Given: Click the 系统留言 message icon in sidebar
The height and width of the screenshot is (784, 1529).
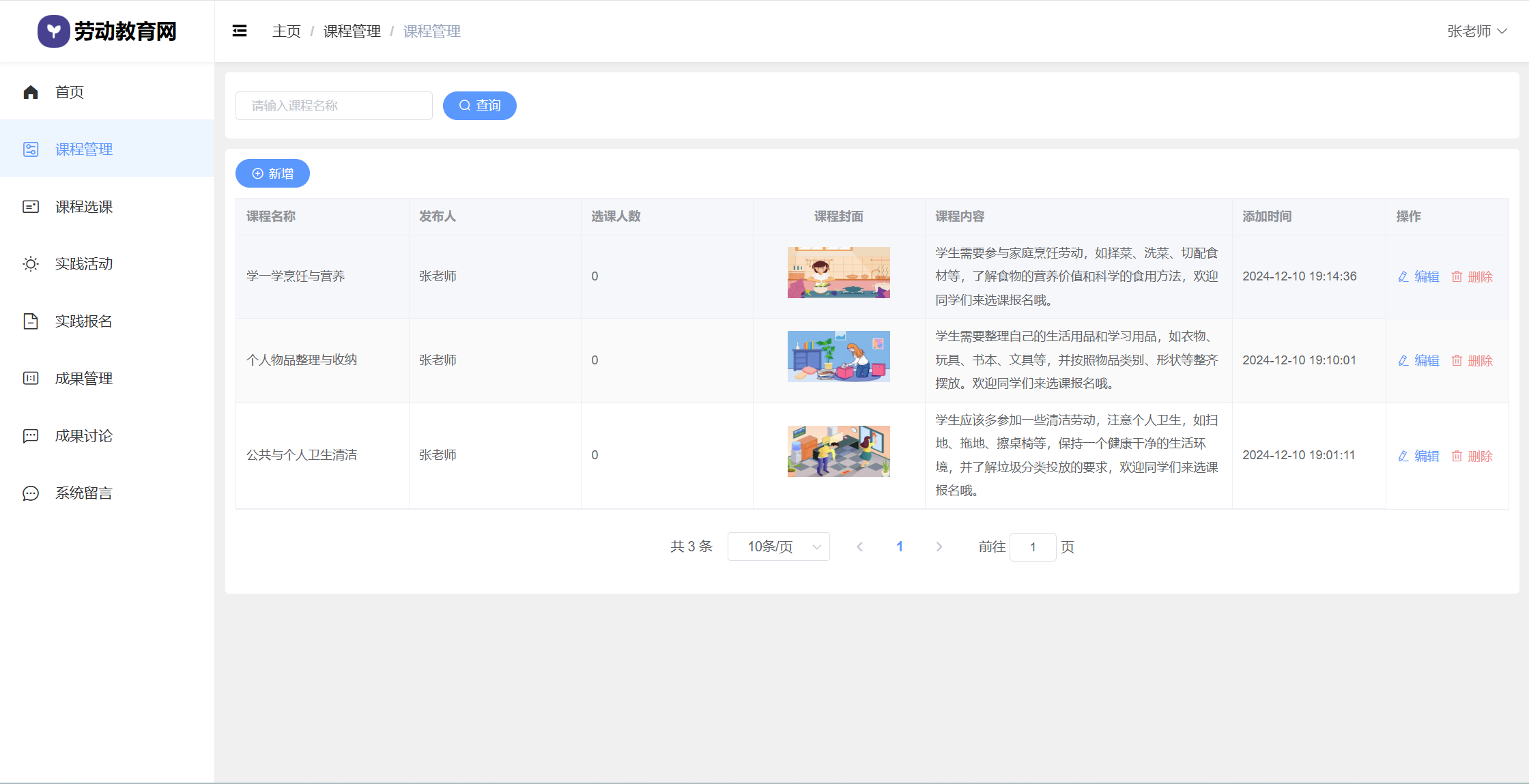Looking at the screenshot, I should (31, 493).
